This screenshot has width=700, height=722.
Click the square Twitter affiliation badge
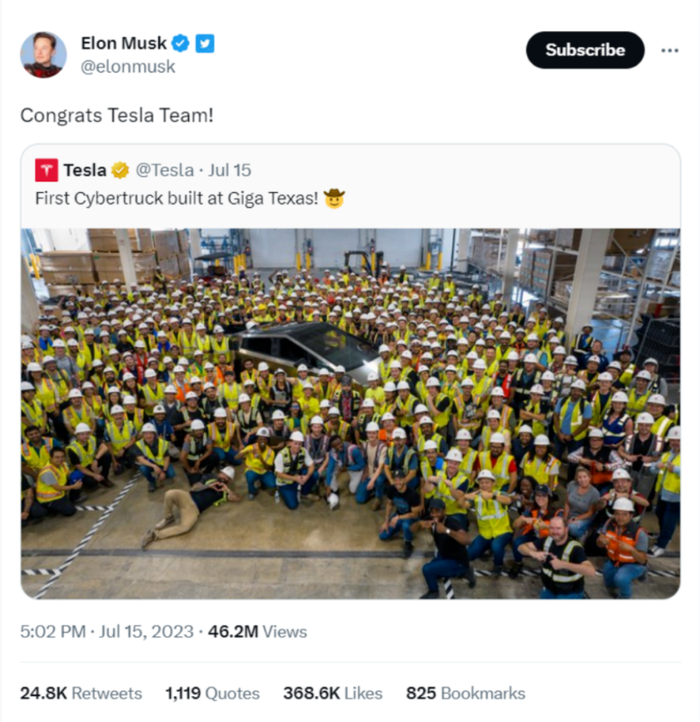(205, 43)
